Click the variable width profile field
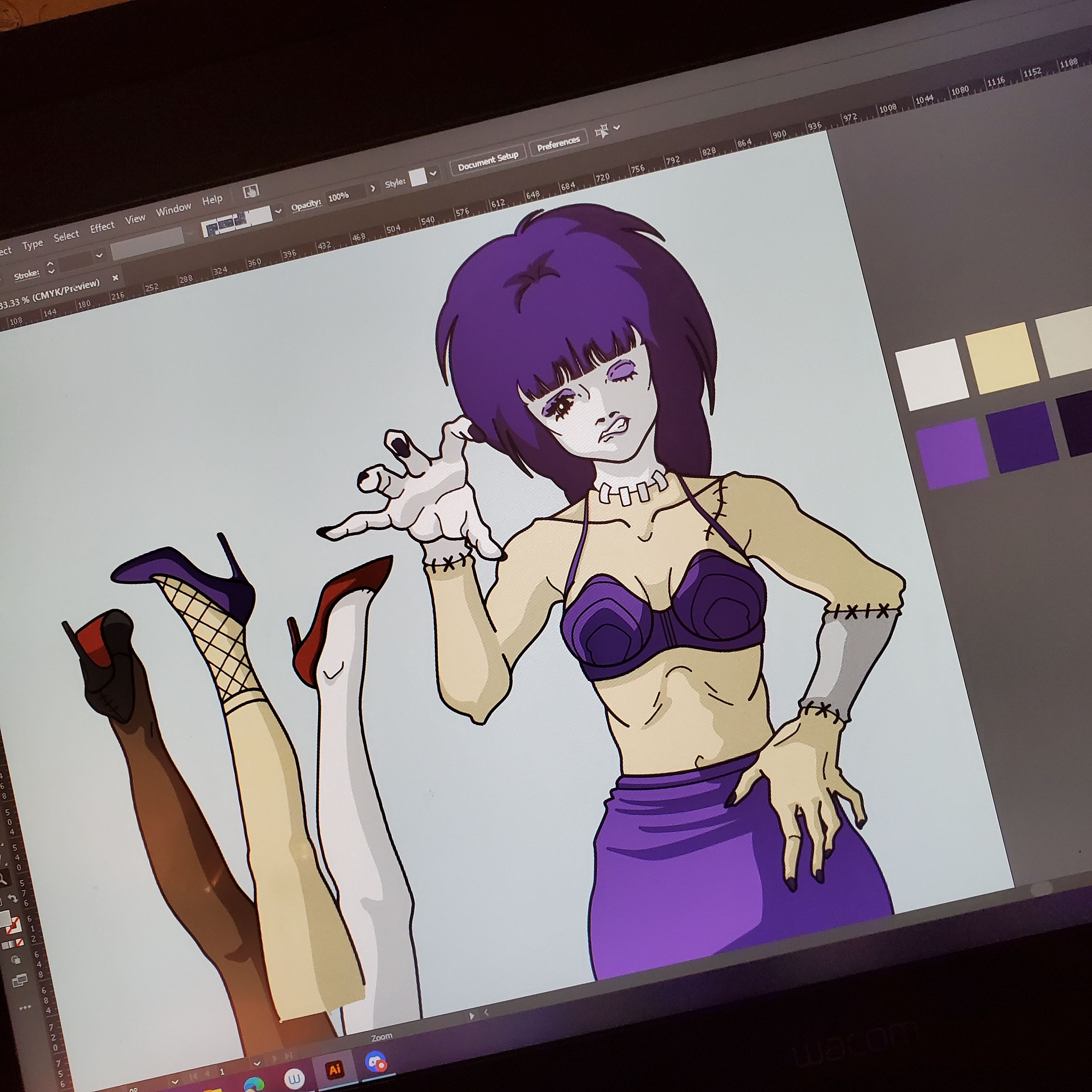The image size is (1092, 1092). click(148, 244)
